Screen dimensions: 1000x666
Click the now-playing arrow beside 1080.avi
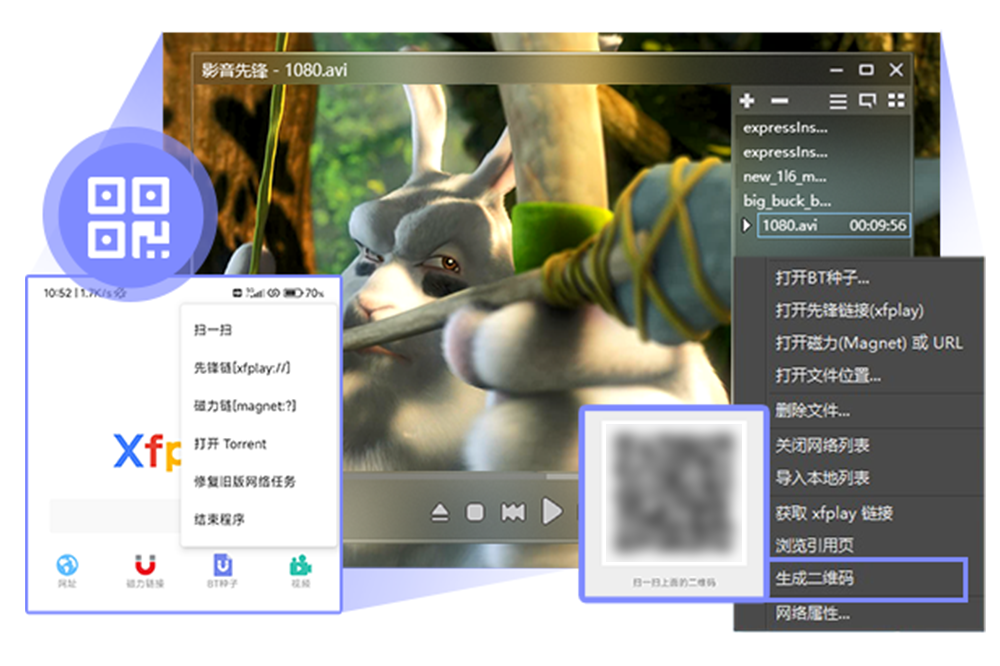(746, 225)
